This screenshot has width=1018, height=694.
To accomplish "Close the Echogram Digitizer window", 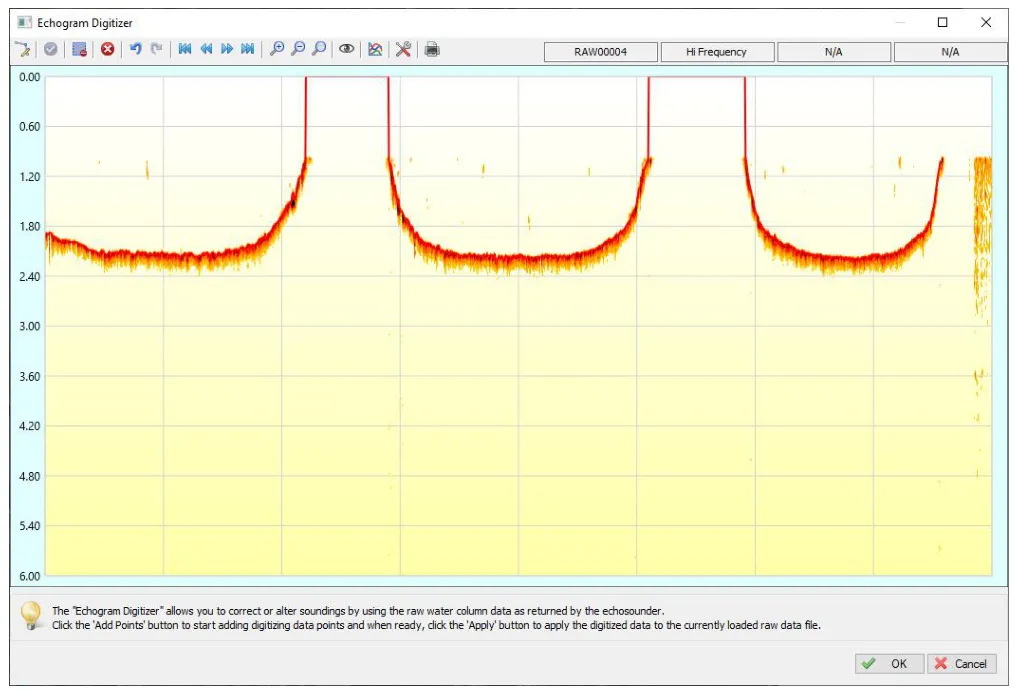I will pos(986,23).
